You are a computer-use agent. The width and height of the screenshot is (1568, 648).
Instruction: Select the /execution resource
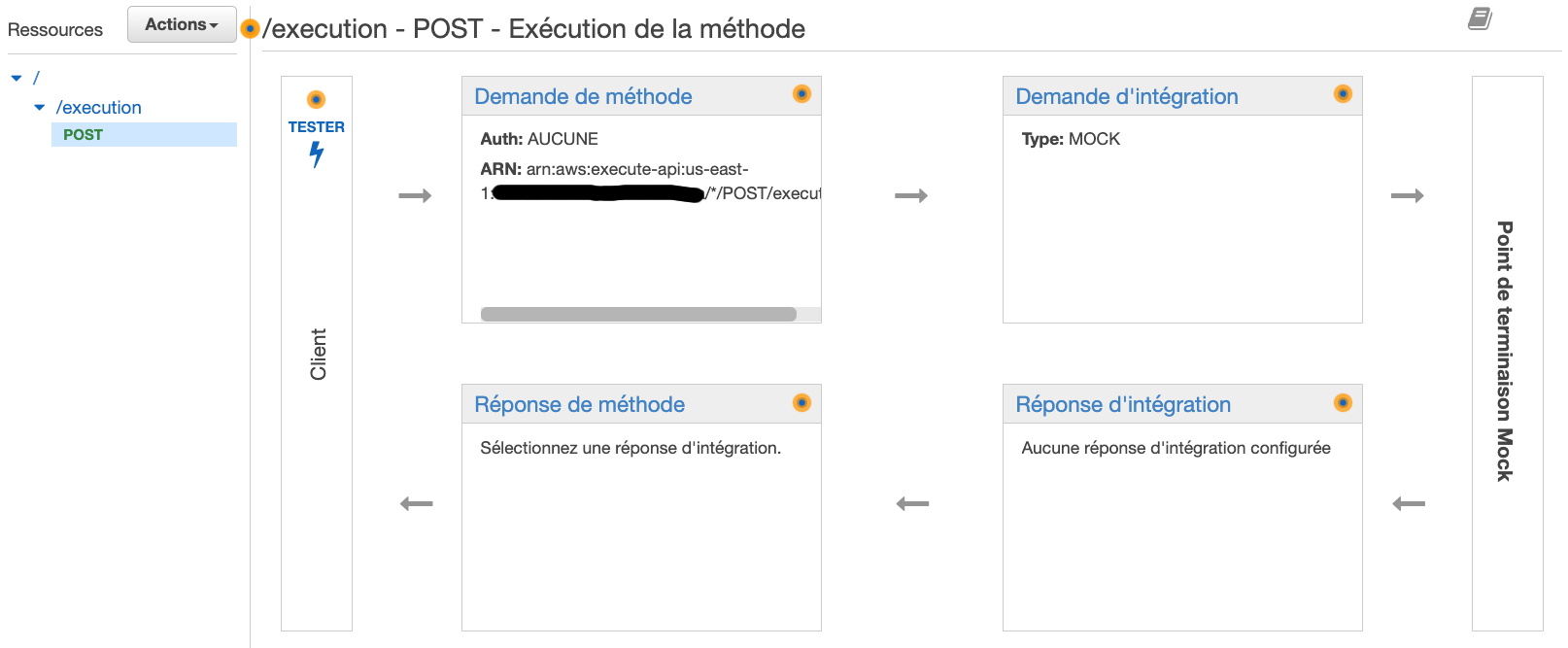[98, 108]
